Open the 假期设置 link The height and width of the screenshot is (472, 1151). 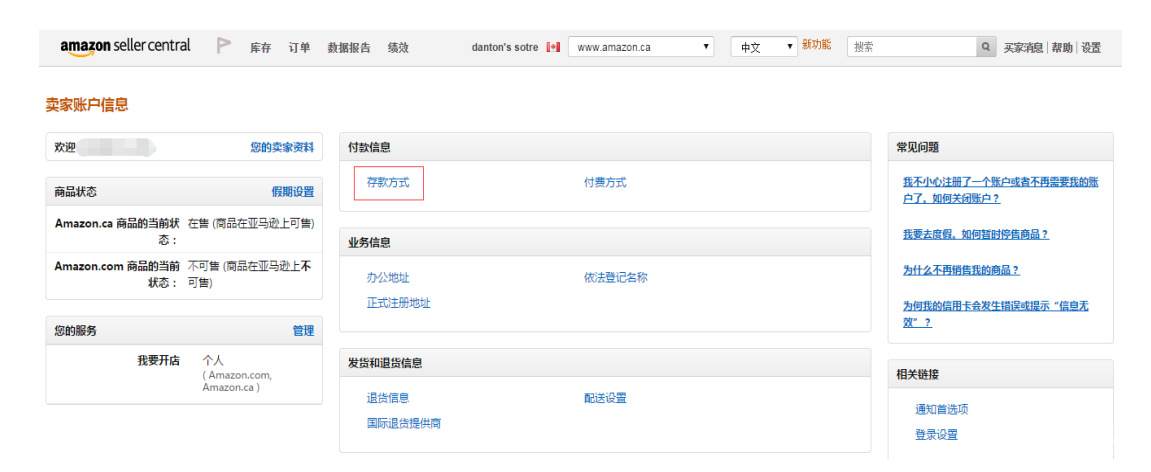[293, 192]
